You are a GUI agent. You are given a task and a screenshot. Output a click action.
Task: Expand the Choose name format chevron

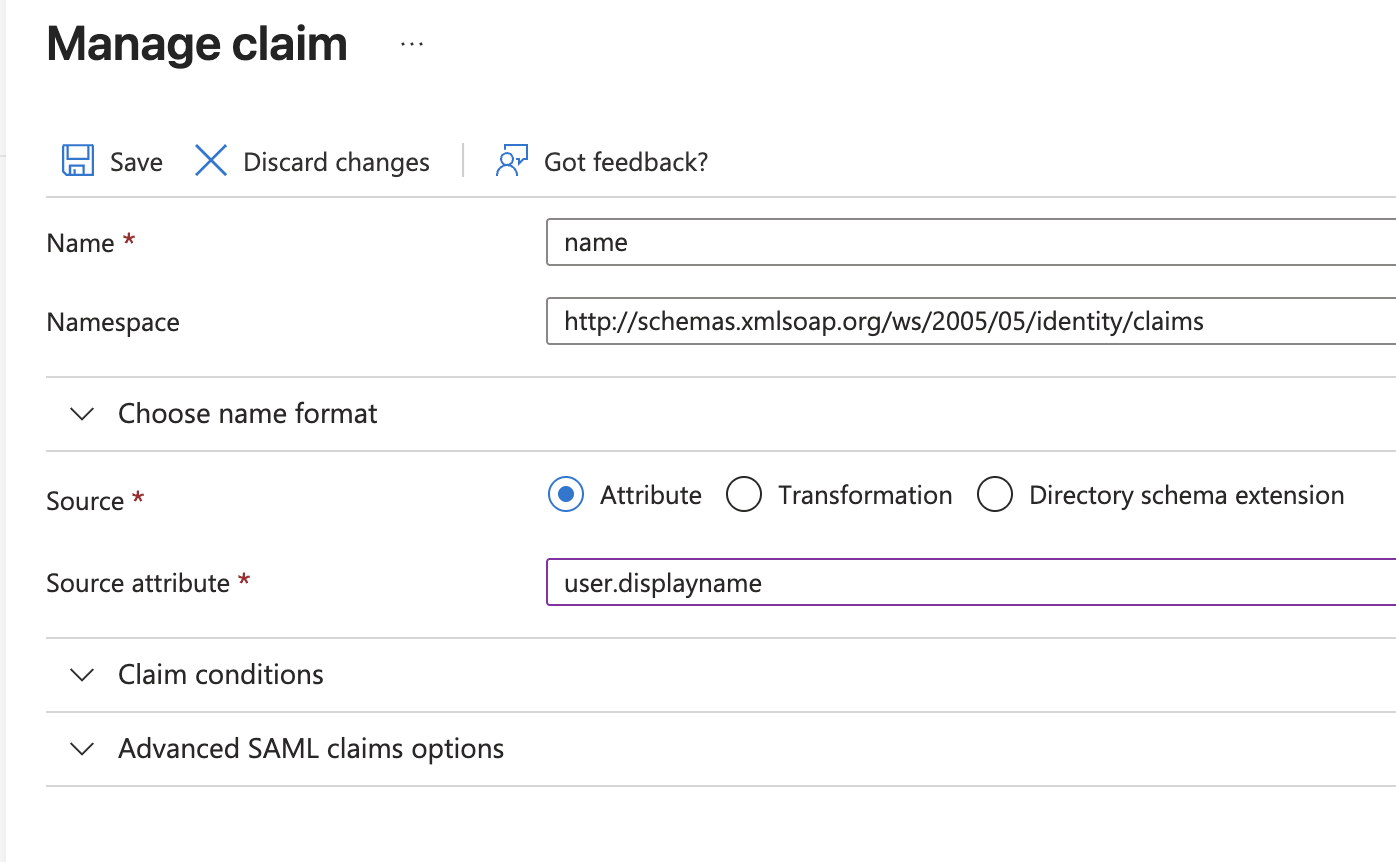tap(84, 414)
